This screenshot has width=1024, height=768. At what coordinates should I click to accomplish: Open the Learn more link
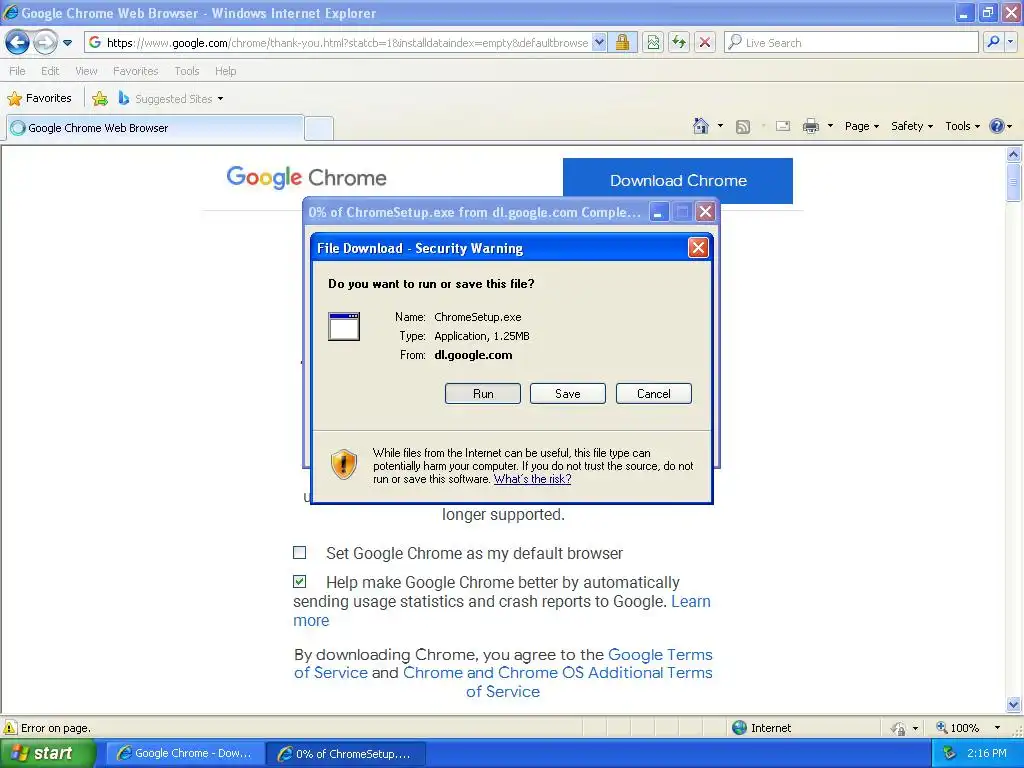502,611
